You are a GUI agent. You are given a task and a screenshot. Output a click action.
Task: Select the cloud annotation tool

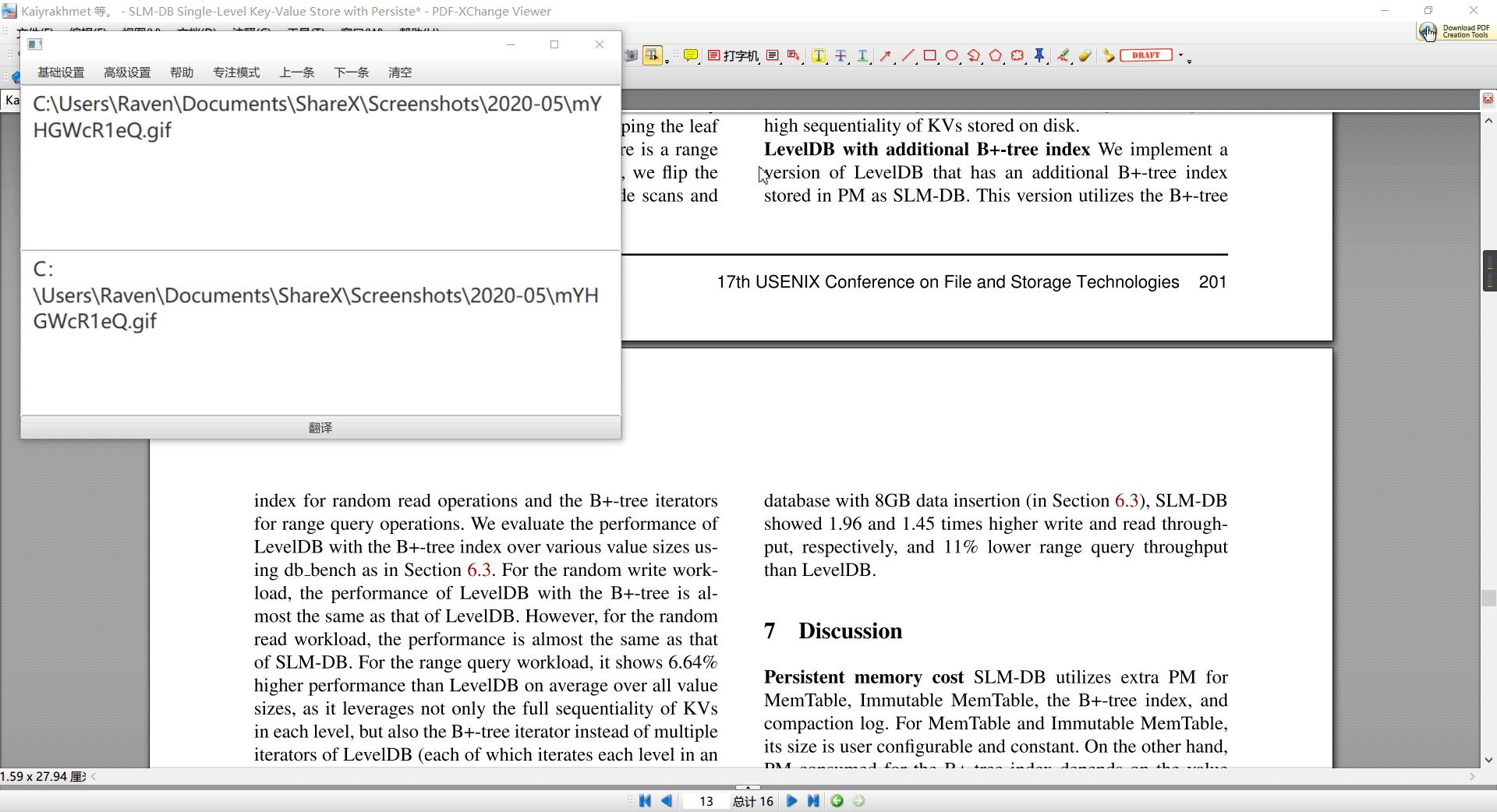point(1017,55)
